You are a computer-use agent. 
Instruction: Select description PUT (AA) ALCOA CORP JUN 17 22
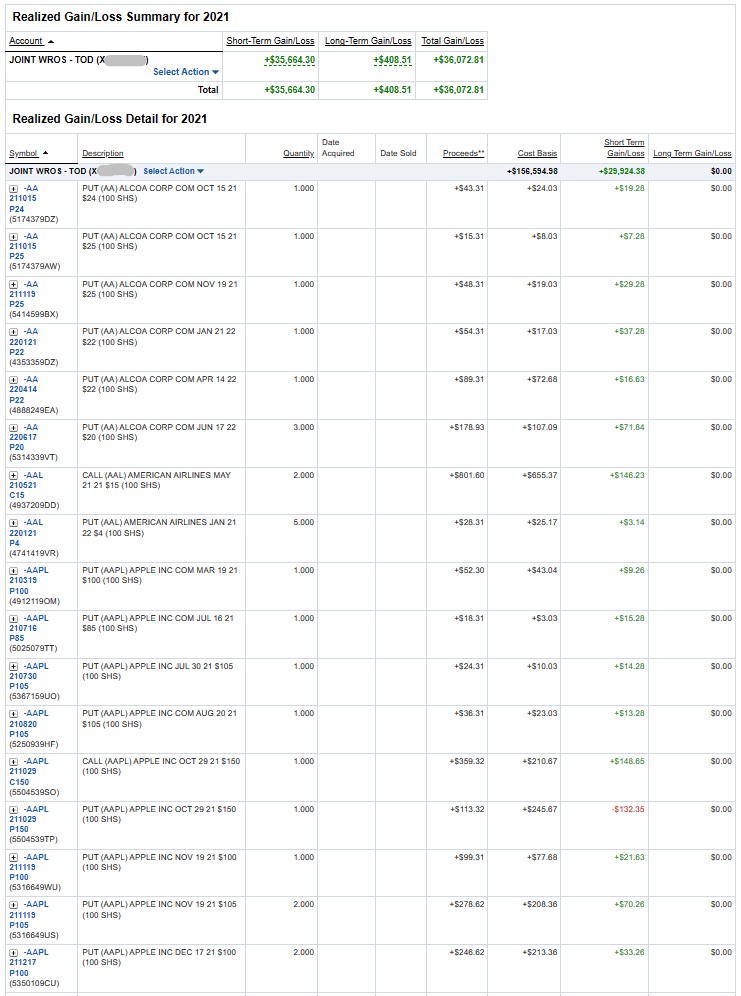(x=159, y=433)
